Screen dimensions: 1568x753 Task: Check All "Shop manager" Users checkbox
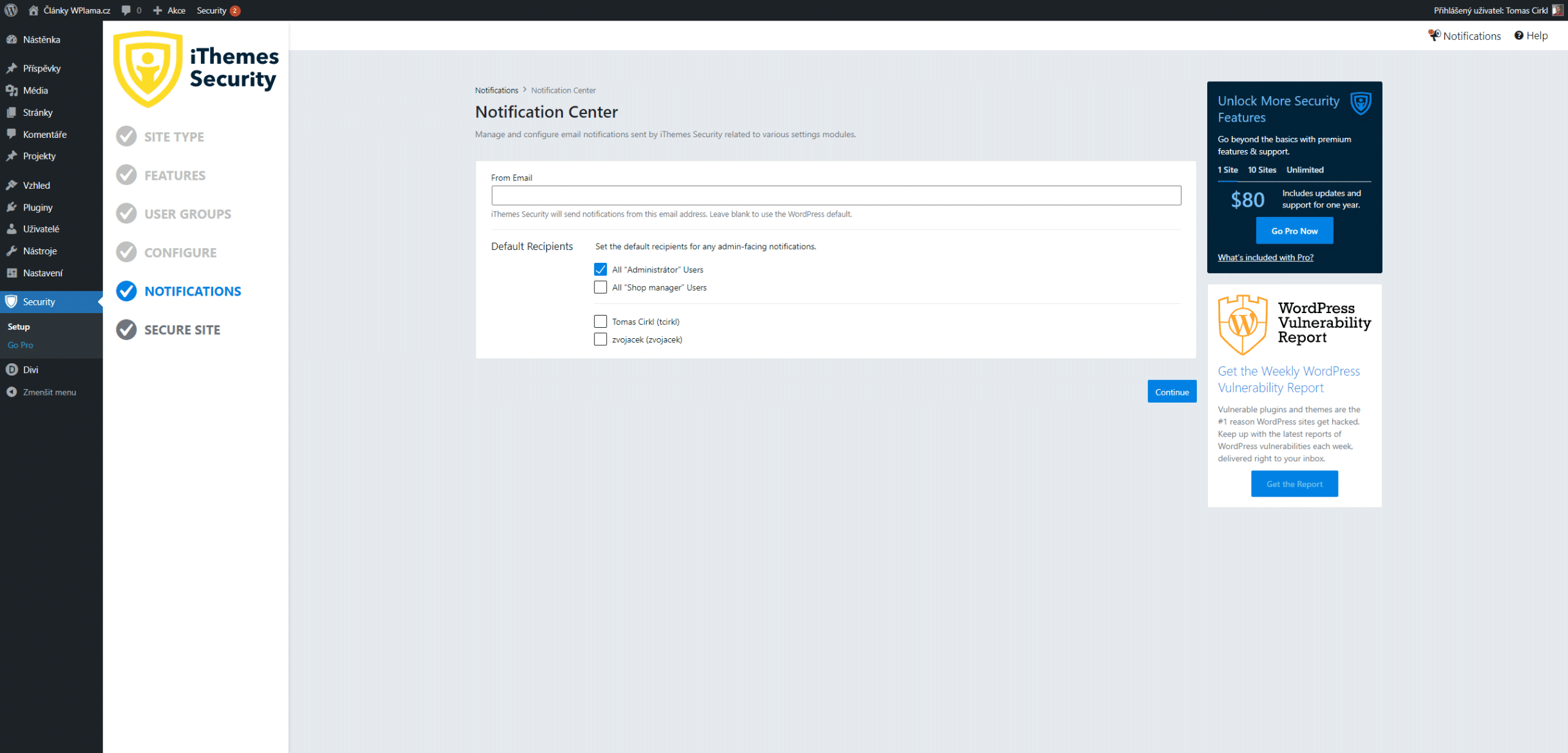(600, 287)
